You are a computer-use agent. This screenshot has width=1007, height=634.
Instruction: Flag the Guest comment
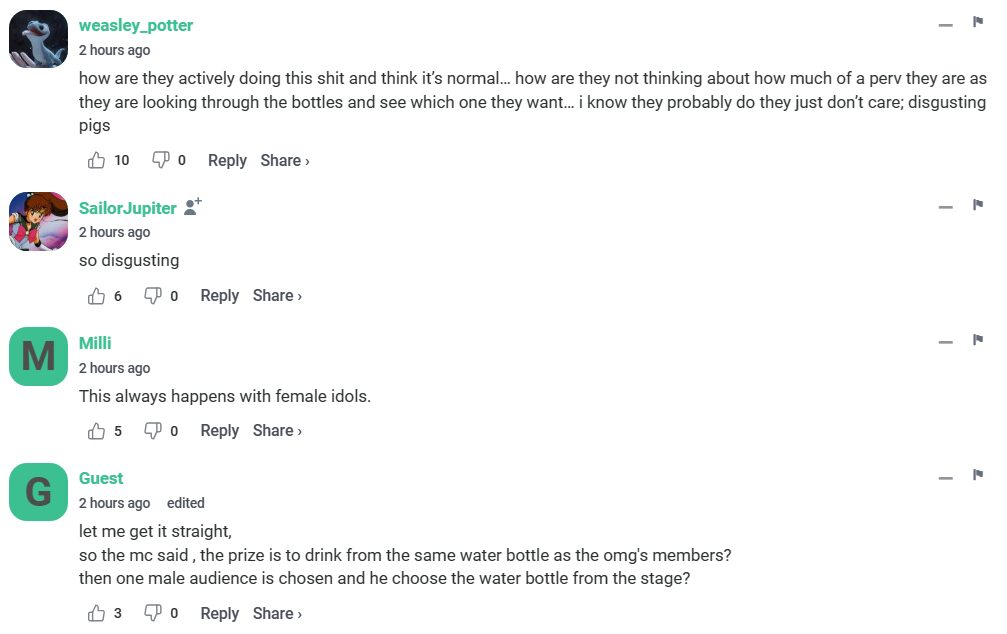pos(978,475)
